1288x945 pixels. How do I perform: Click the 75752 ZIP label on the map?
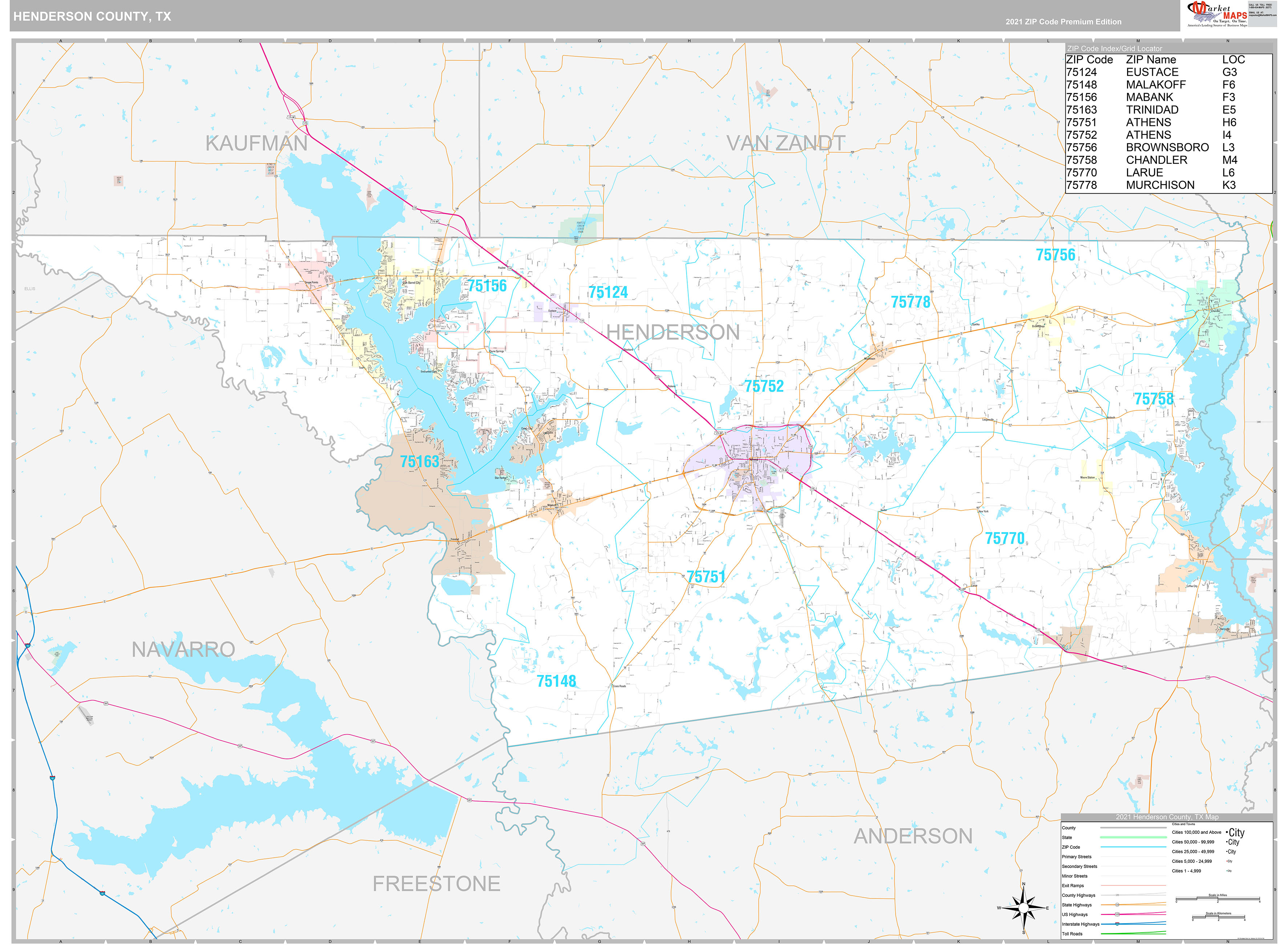[764, 387]
